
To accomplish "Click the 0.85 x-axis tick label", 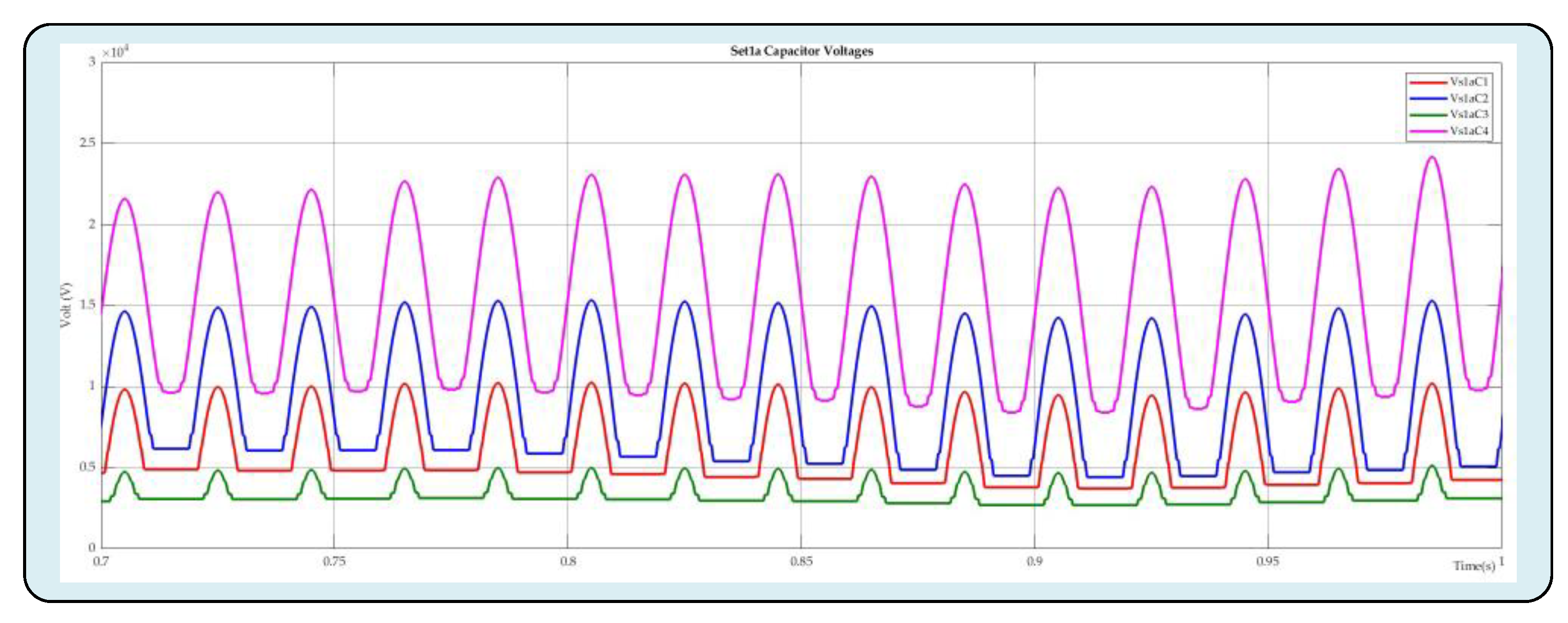I will pos(801,561).
